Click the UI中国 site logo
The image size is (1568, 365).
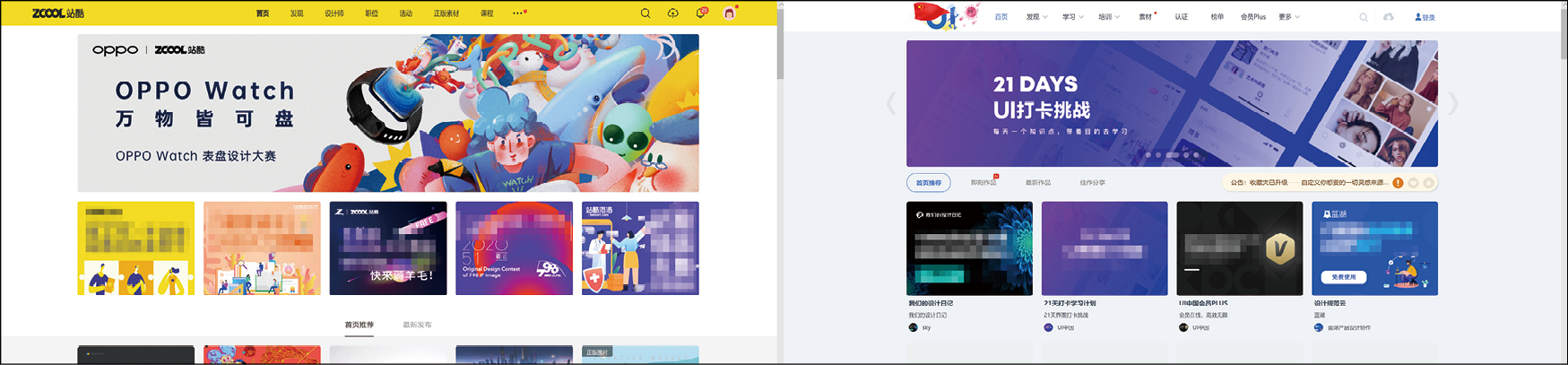[945, 16]
